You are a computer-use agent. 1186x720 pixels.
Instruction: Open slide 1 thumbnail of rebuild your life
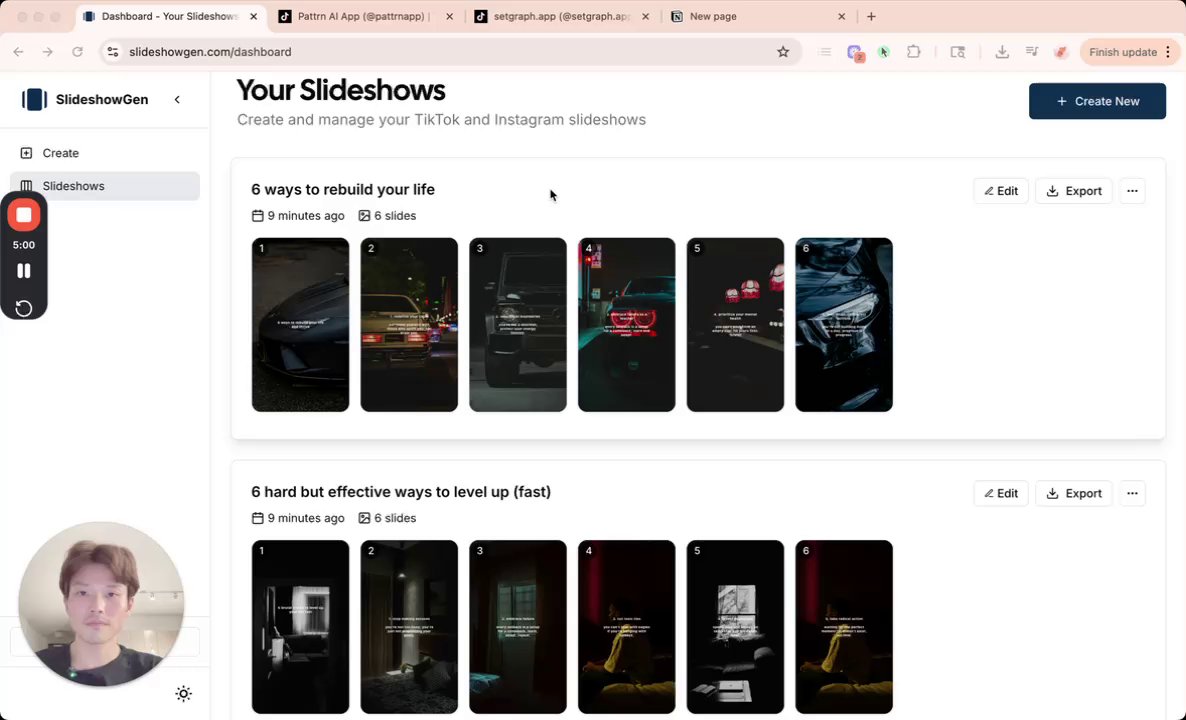point(300,325)
